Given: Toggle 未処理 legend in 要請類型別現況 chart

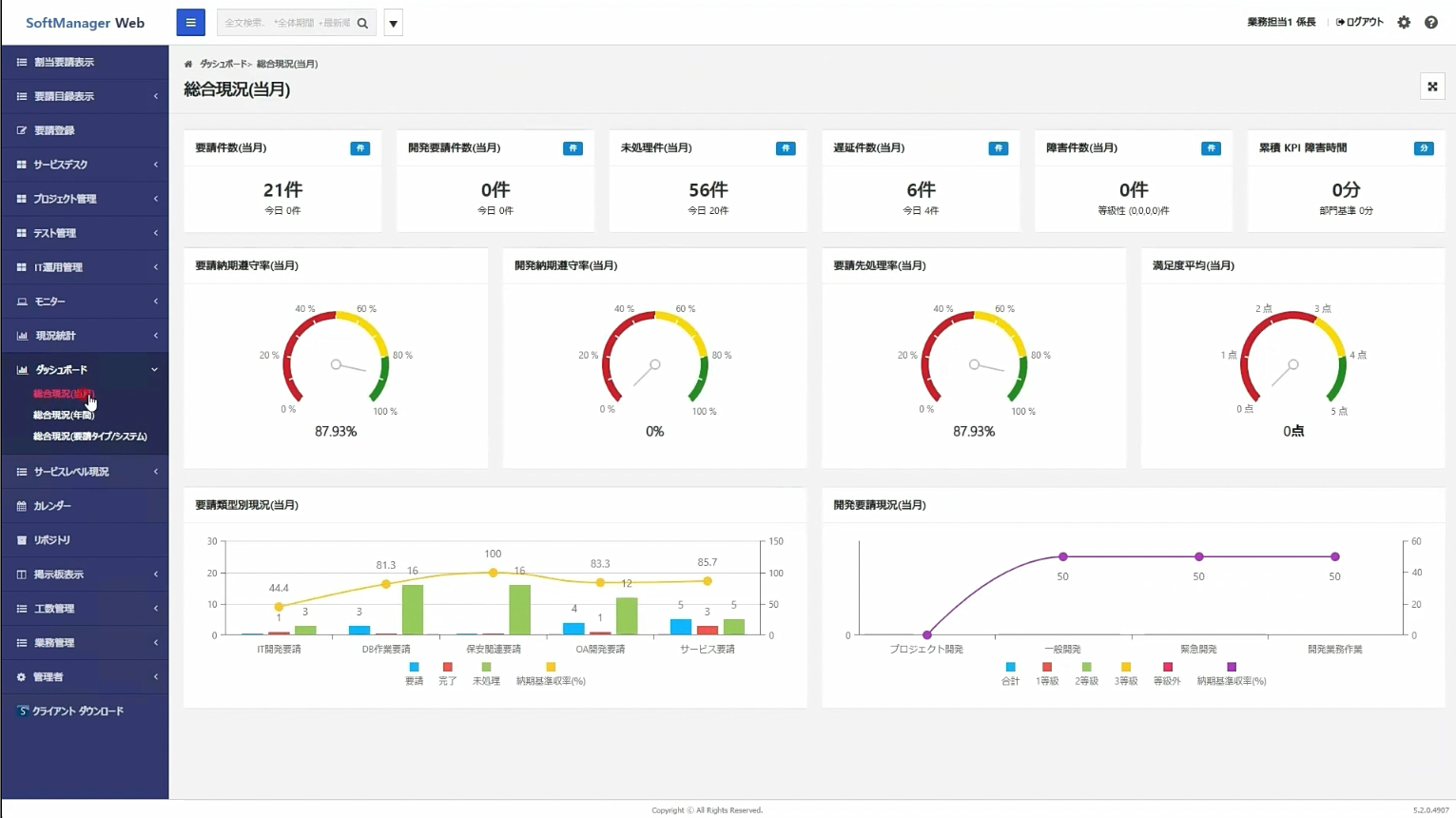Looking at the screenshot, I should [486, 674].
